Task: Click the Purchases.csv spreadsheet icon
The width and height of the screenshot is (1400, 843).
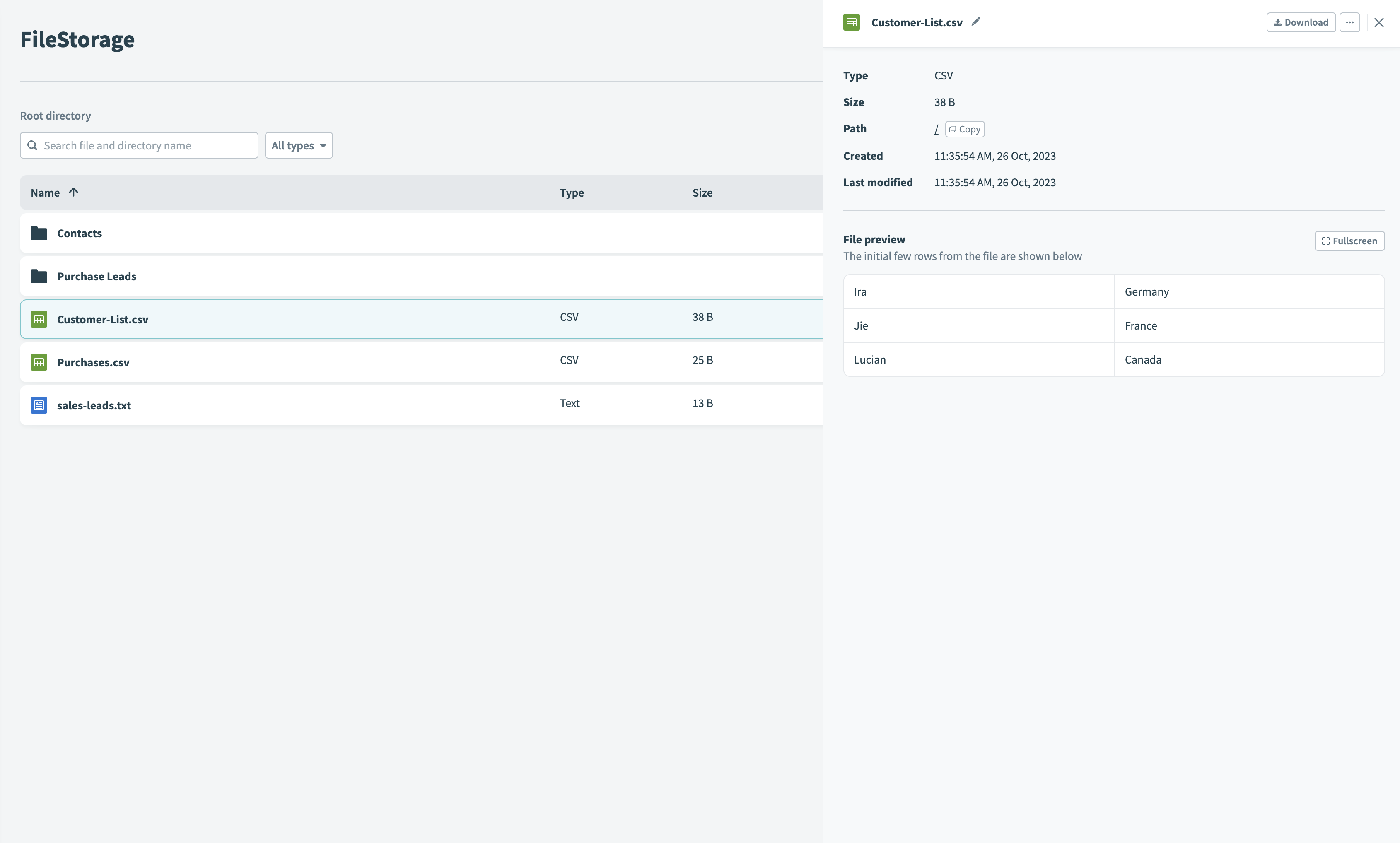Action: click(39, 362)
